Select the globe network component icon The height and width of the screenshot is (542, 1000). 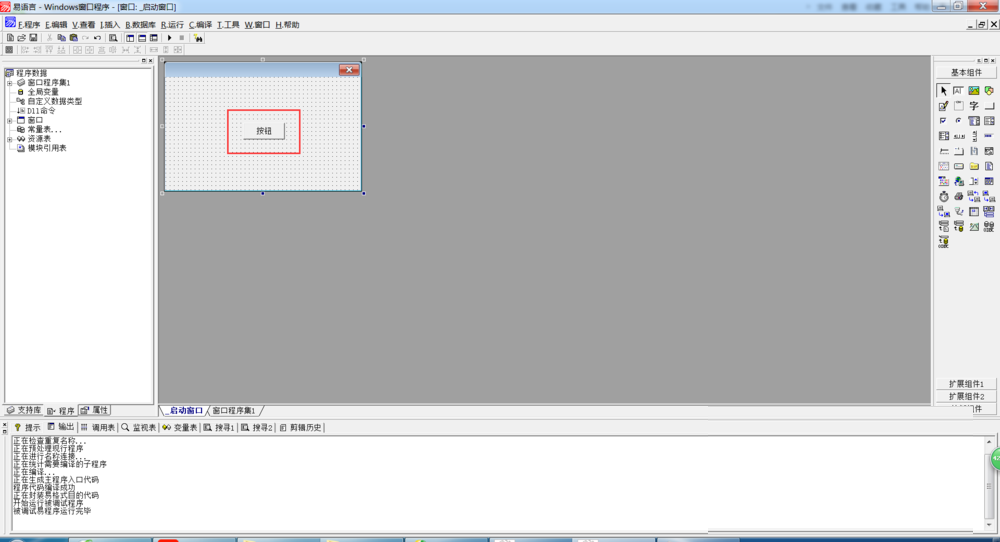pos(959,181)
